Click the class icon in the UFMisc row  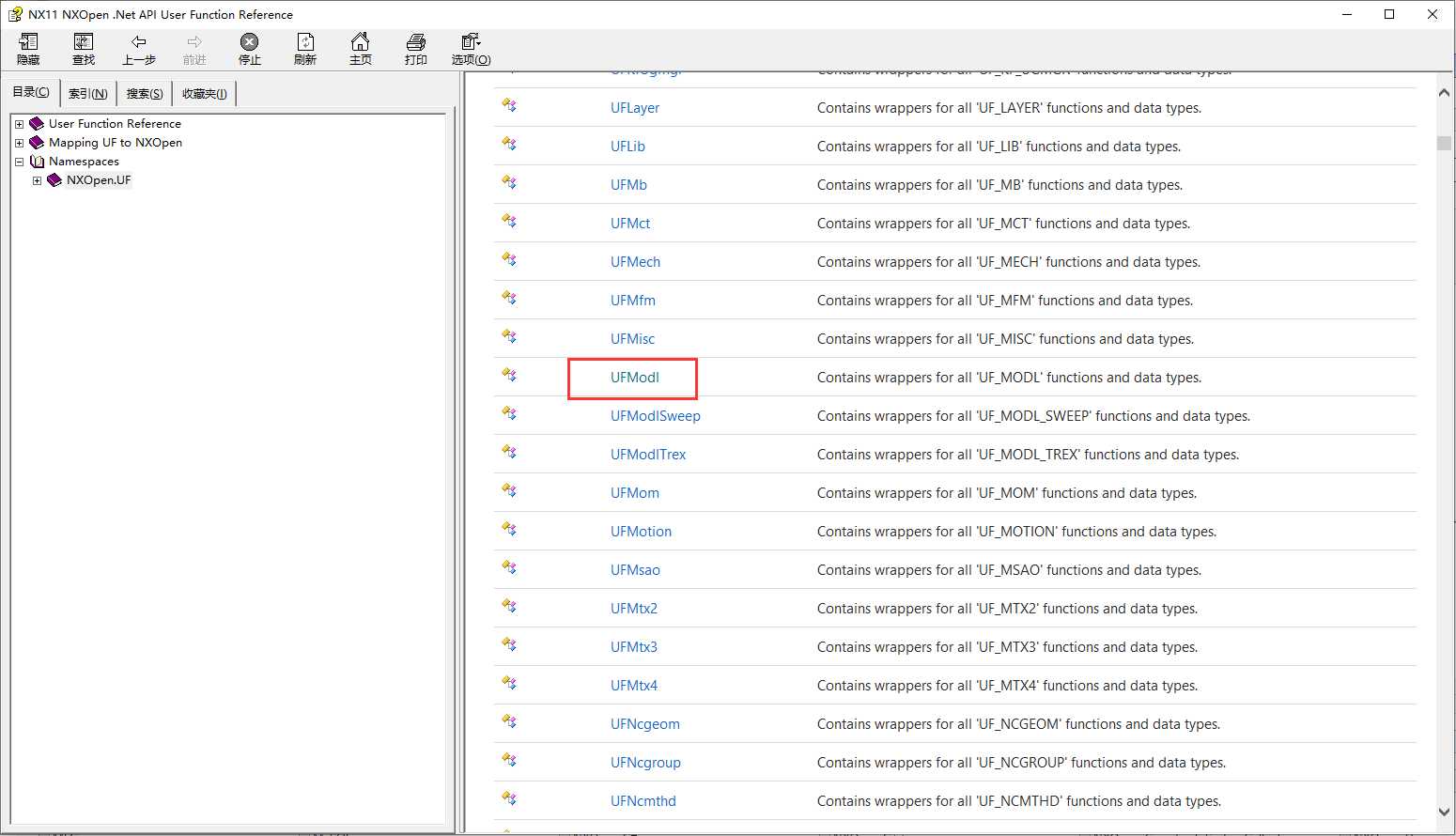pyautogui.click(x=509, y=336)
